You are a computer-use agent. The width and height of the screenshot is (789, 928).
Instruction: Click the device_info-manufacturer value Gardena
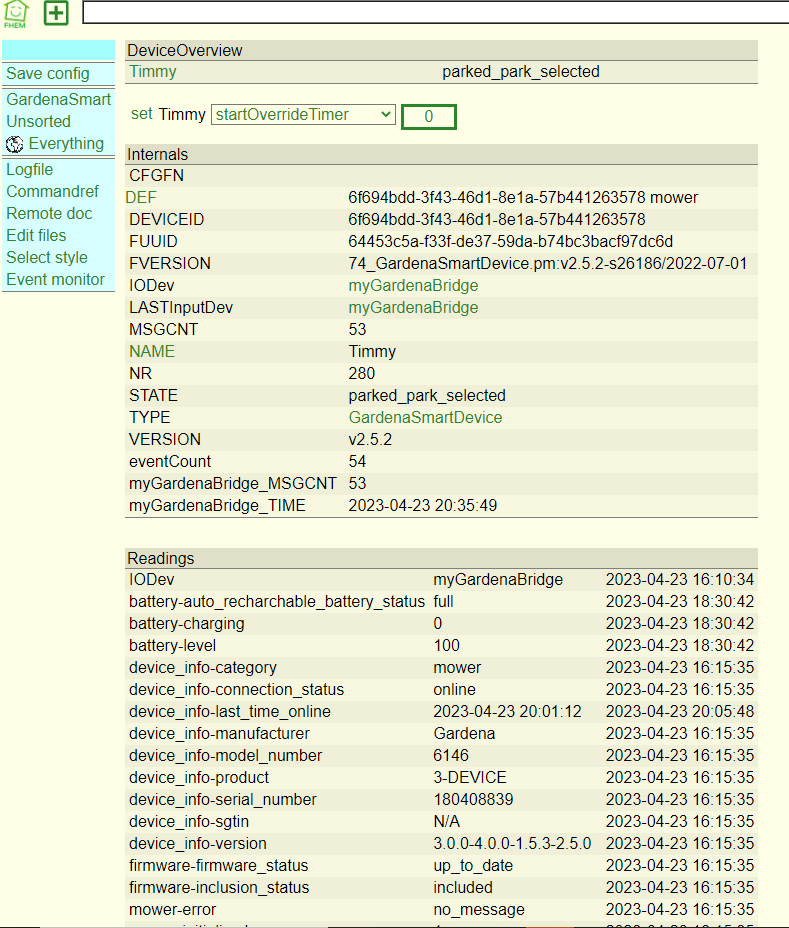[464, 733]
